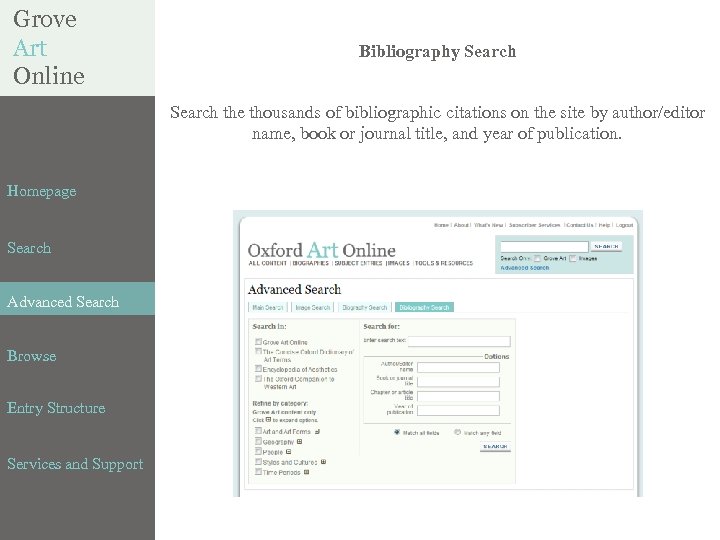Switch to the Biography Search tab
Screen dimensions: 720x540
click(365, 307)
